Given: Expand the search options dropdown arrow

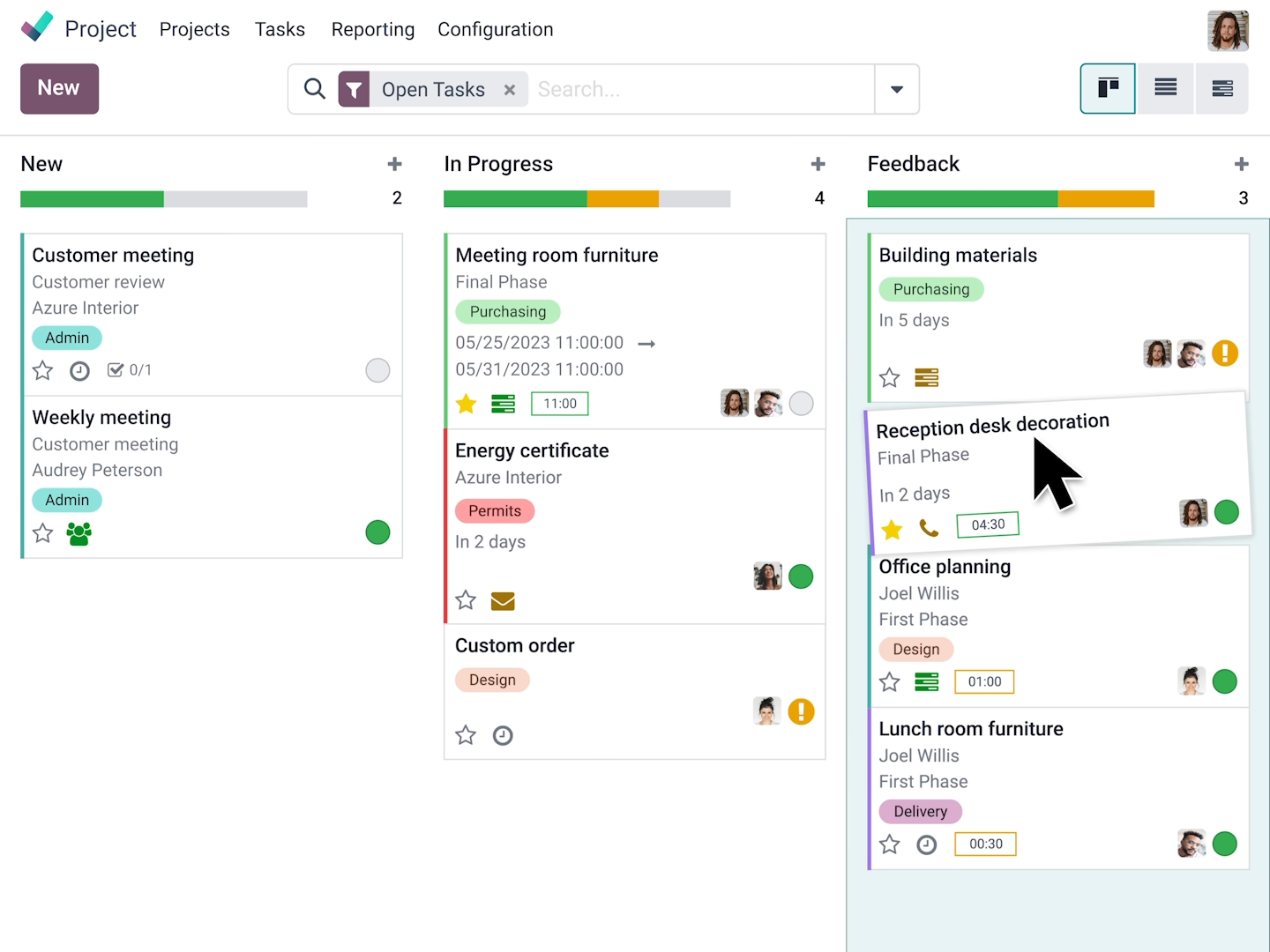Looking at the screenshot, I should click(x=897, y=89).
